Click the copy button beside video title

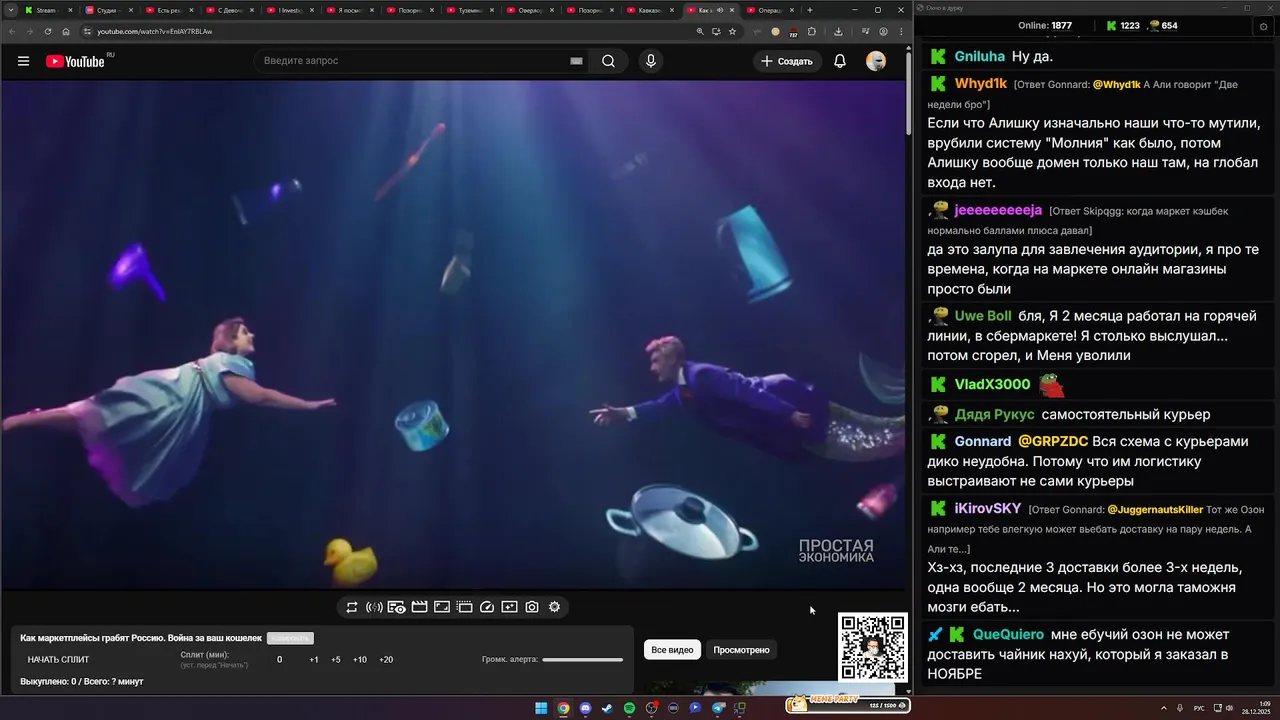290,638
